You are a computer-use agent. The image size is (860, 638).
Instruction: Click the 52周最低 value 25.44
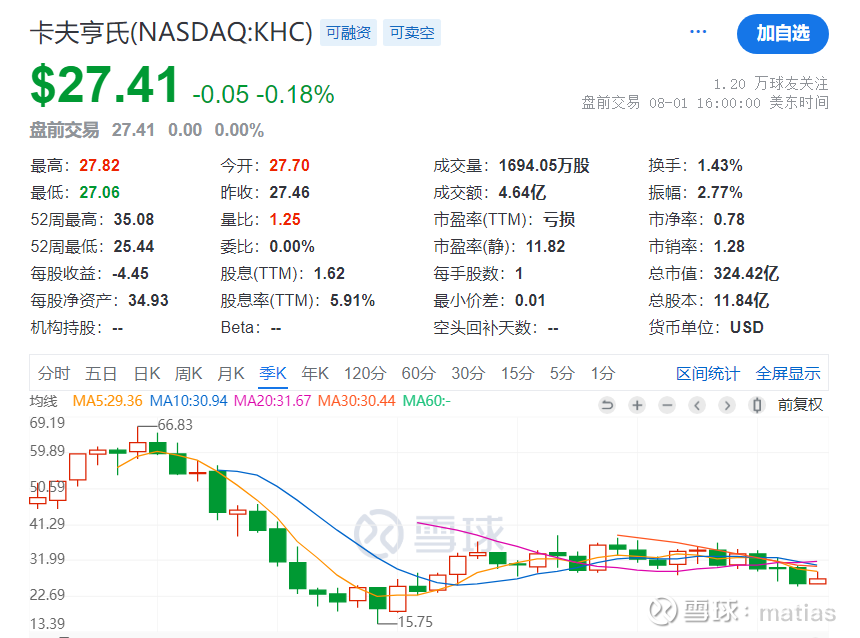point(134,246)
